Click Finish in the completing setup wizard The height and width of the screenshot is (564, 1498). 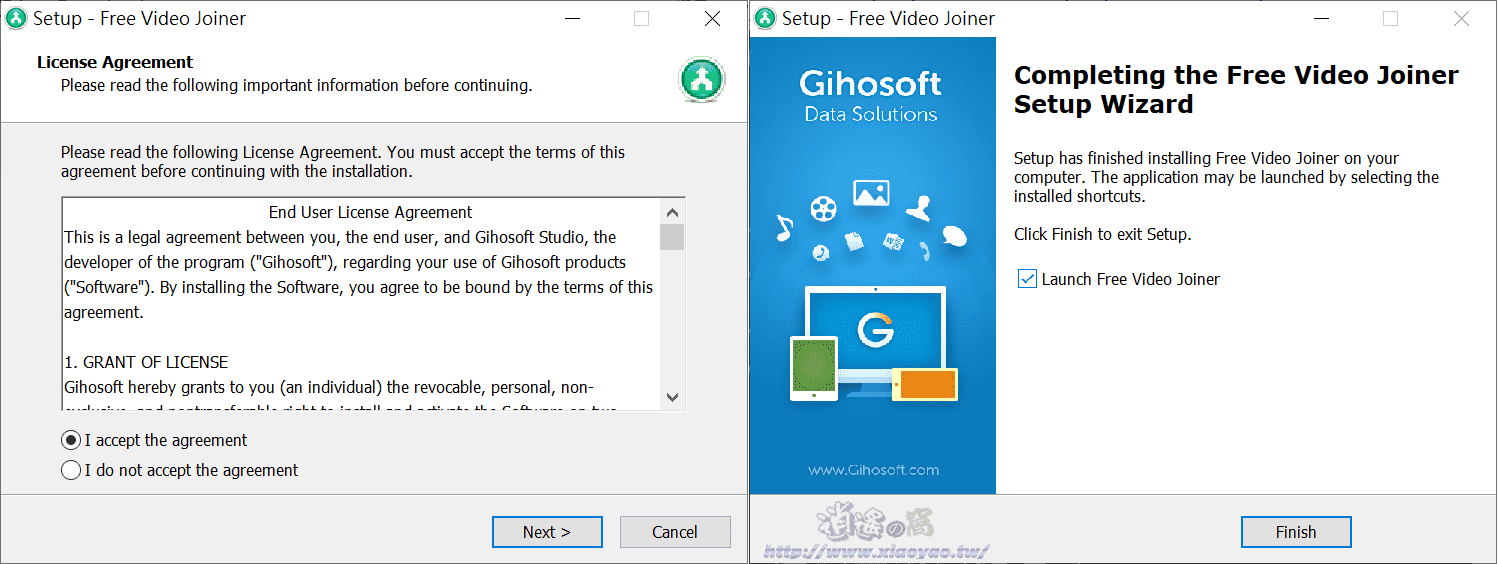tap(1296, 532)
